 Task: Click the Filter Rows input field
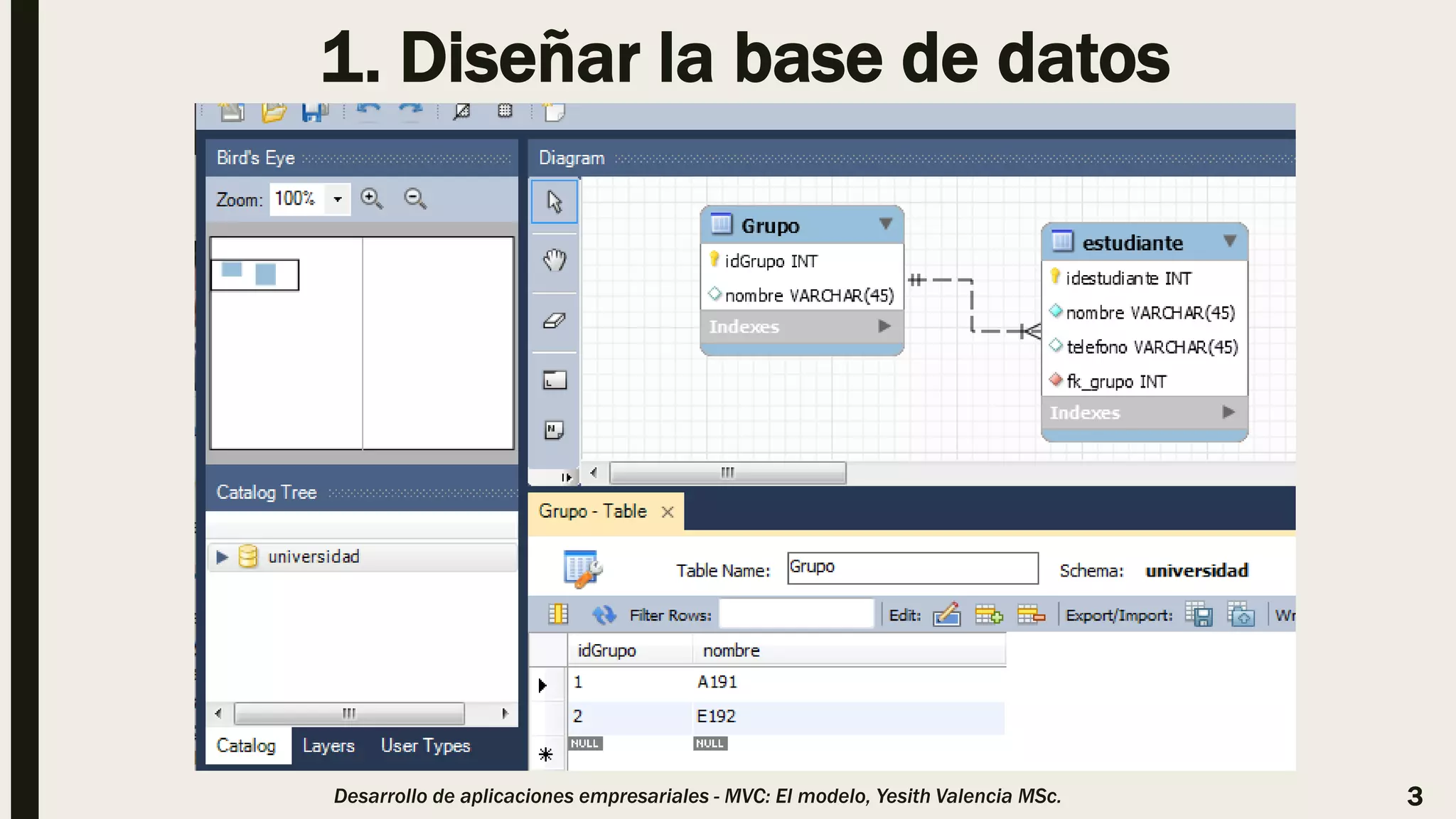pyautogui.click(x=796, y=614)
